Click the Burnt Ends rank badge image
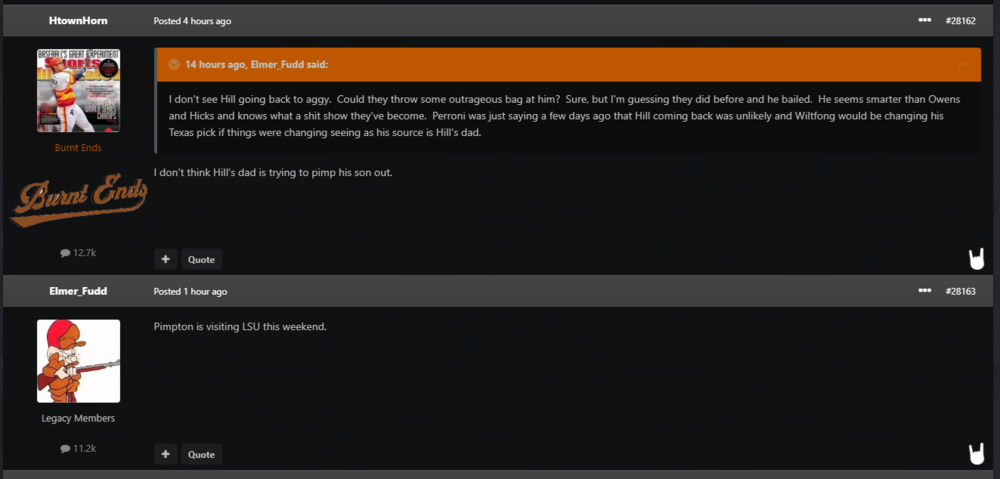The height and width of the screenshot is (479, 1000). click(78, 200)
